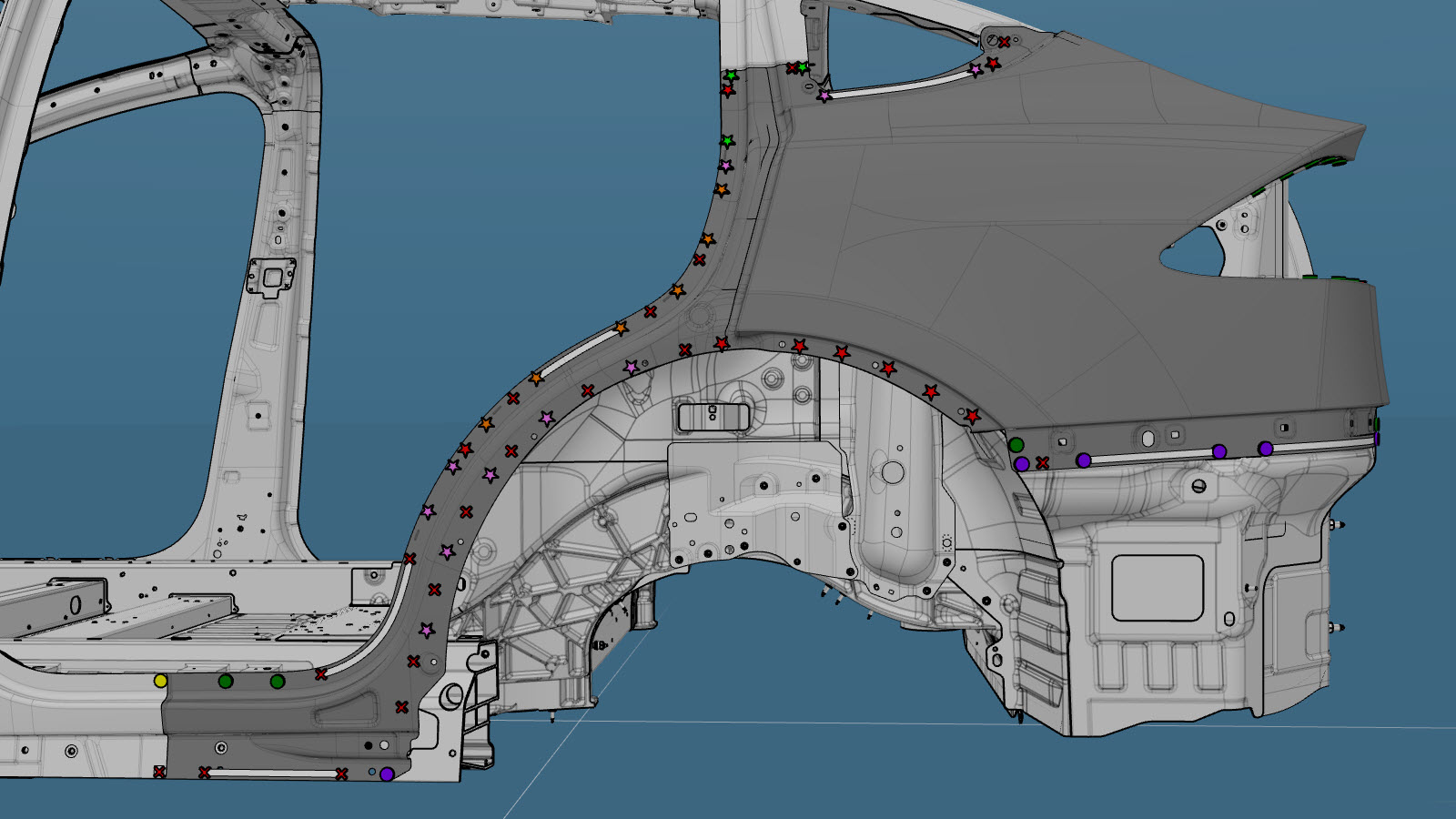Select the rightmost full purple circle on rear flange
The height and width of the screenshot is (819, 1456).
pos(1265,449)
